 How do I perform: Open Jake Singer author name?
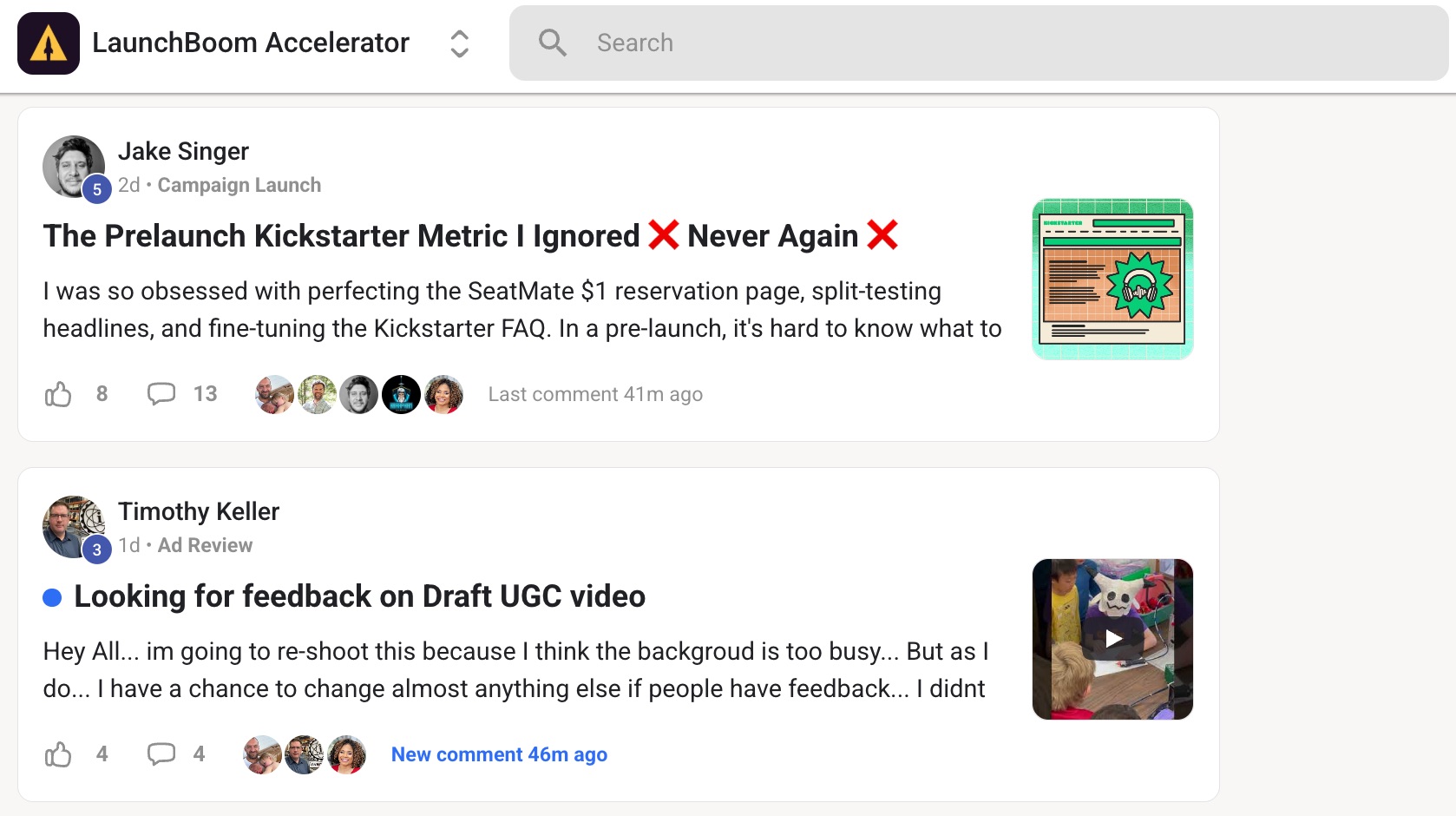[183, 151]
